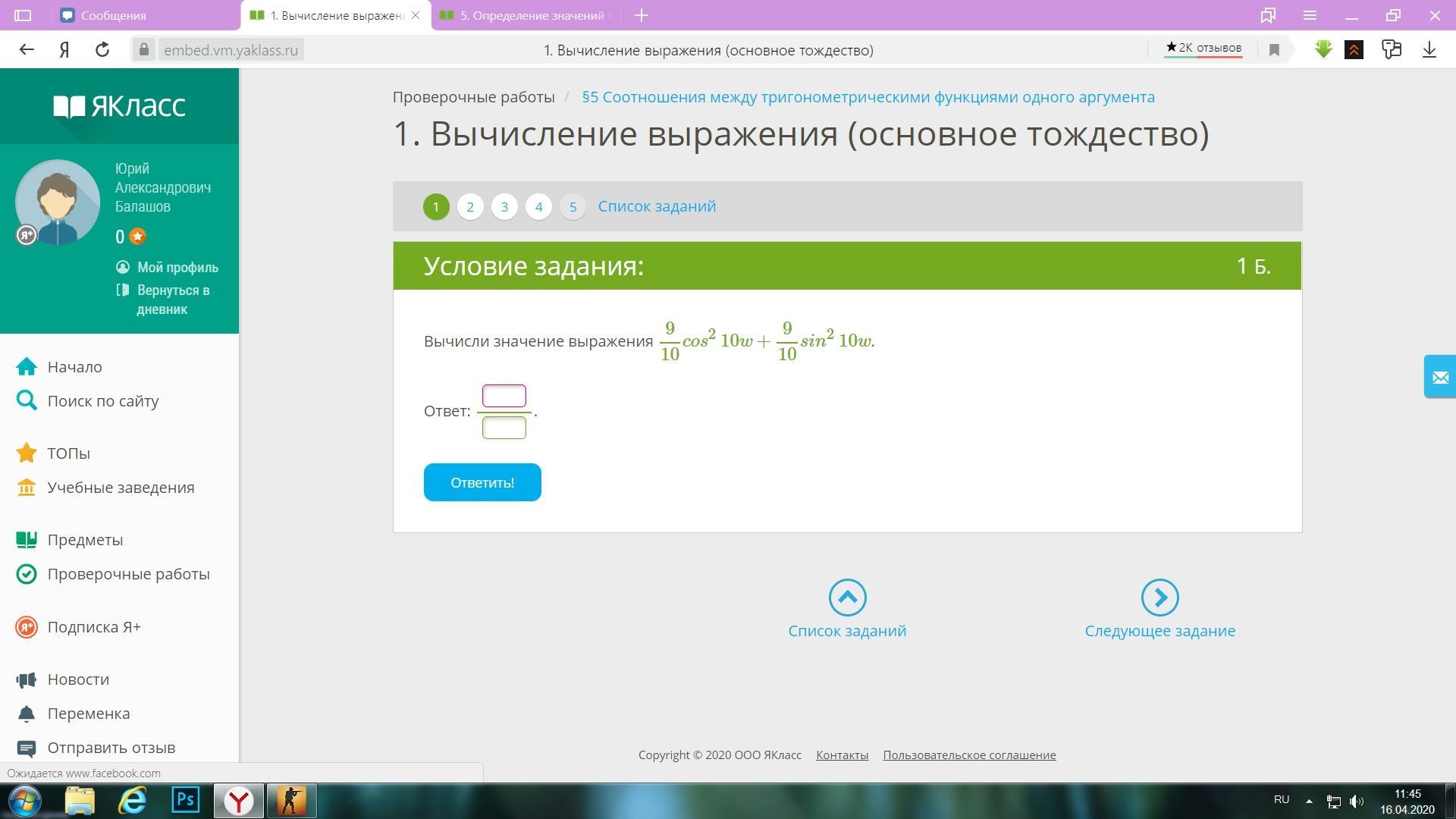Click the user avatar picture
This screenshot has height=819, width=1456.
[x=58, y=202]
